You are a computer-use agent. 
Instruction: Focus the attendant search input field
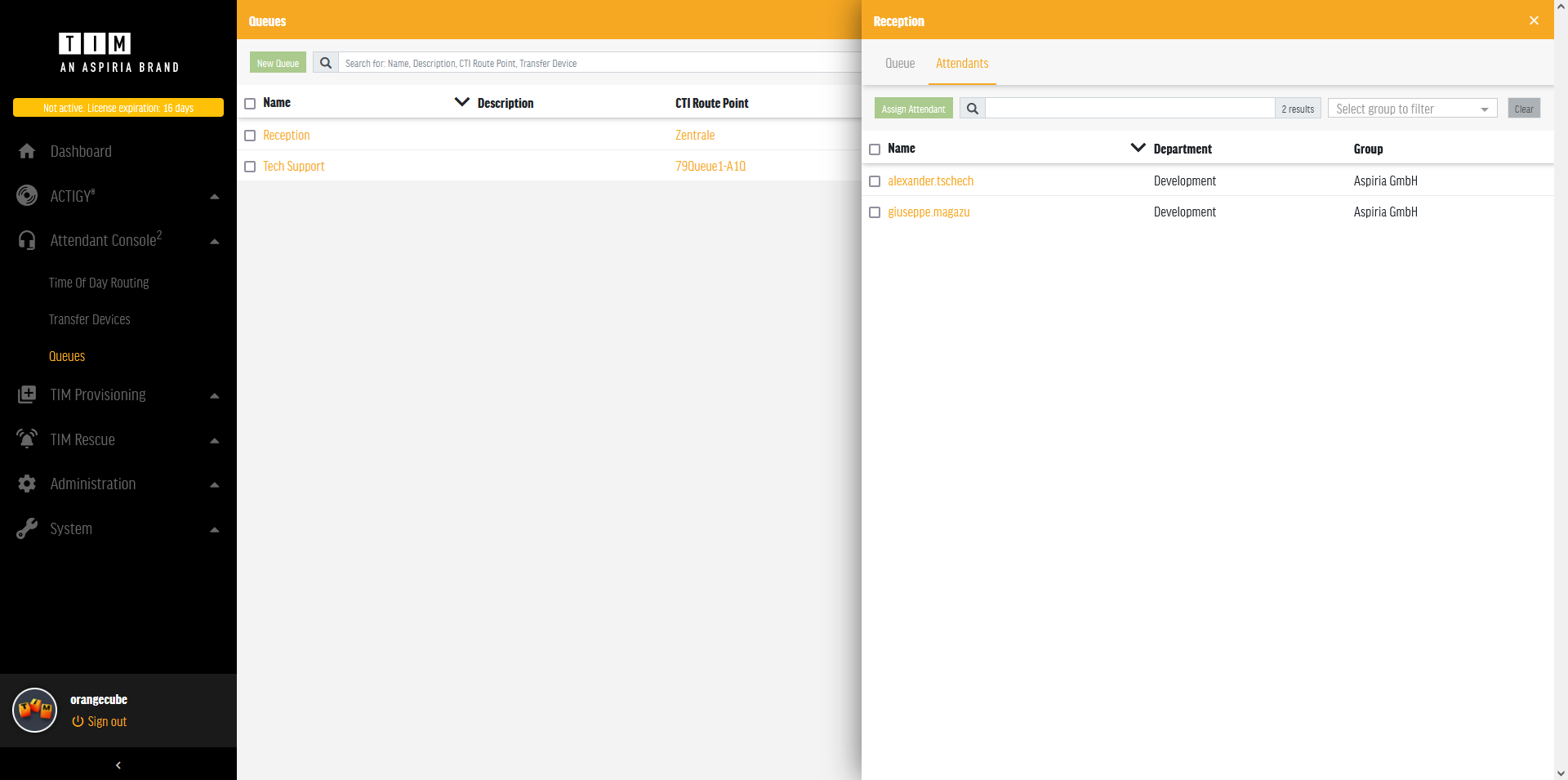pyautogui.click(x=1130, y=109)
